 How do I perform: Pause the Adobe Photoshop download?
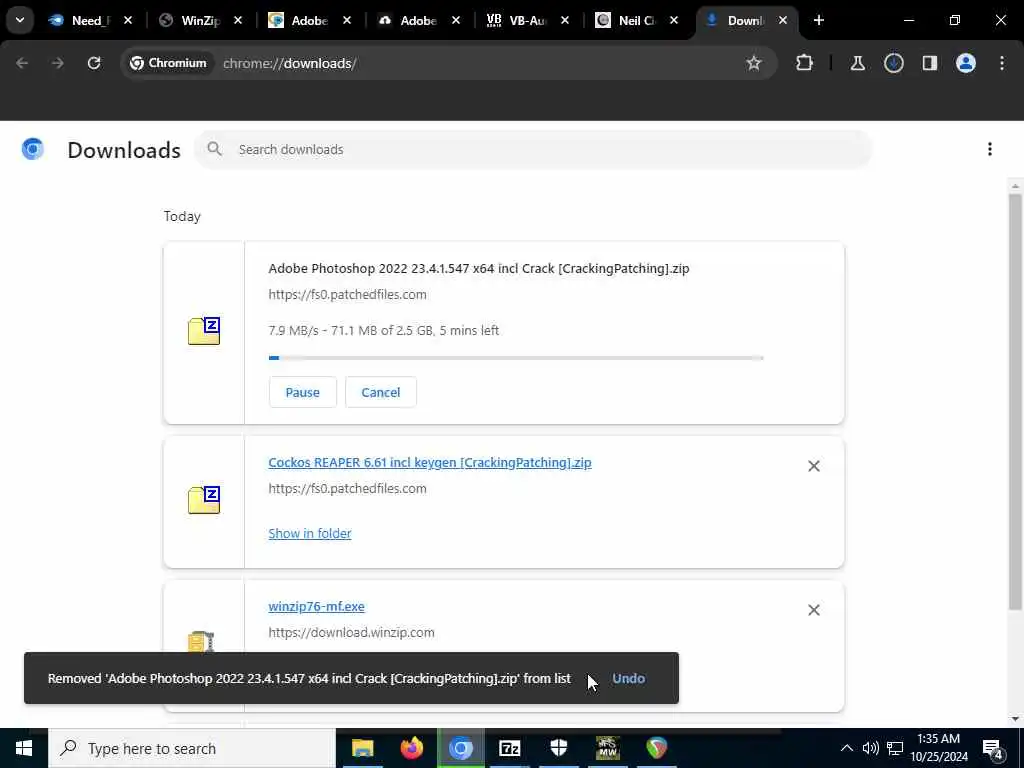pos(302,392)
